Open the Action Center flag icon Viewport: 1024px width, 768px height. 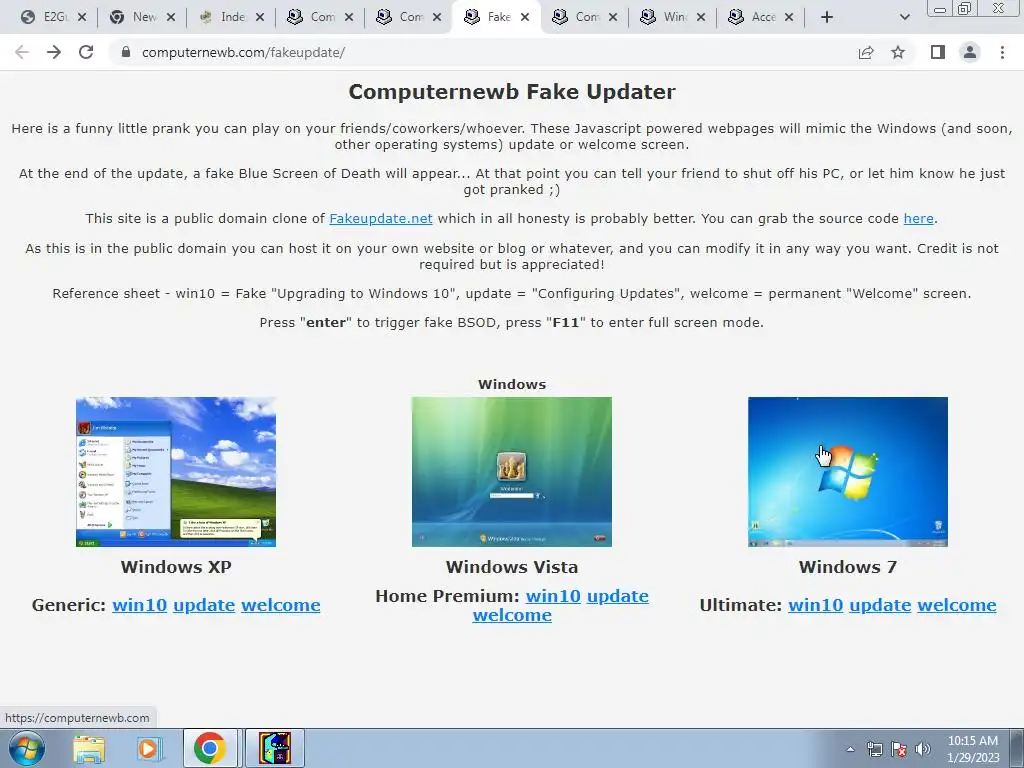pos(899,749)
